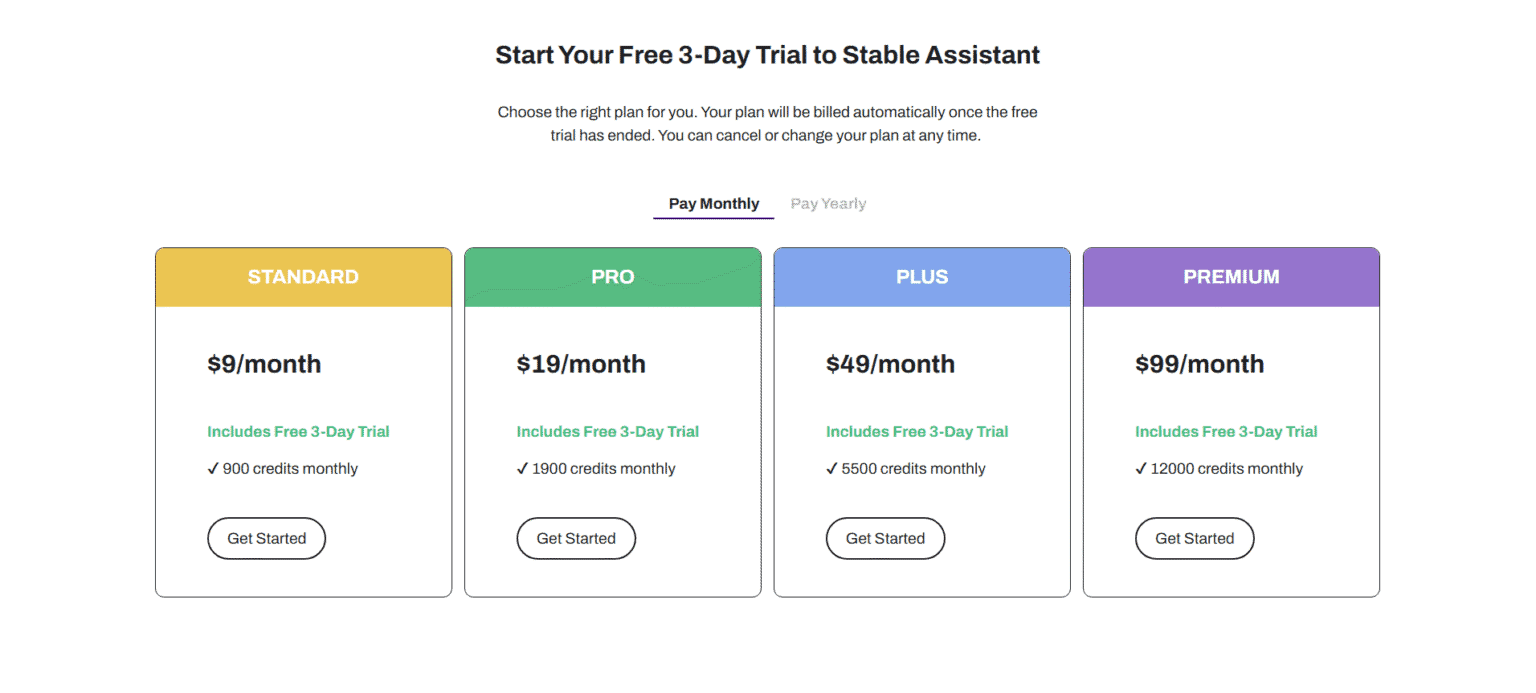Click the checkmark next to 5500 credits monthly
This screenshot has width=1536, height=693.
[x=832, y=469]
